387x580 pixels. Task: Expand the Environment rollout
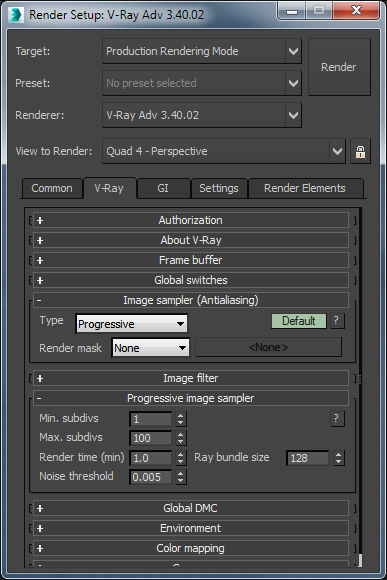click(x=191, y=528)
